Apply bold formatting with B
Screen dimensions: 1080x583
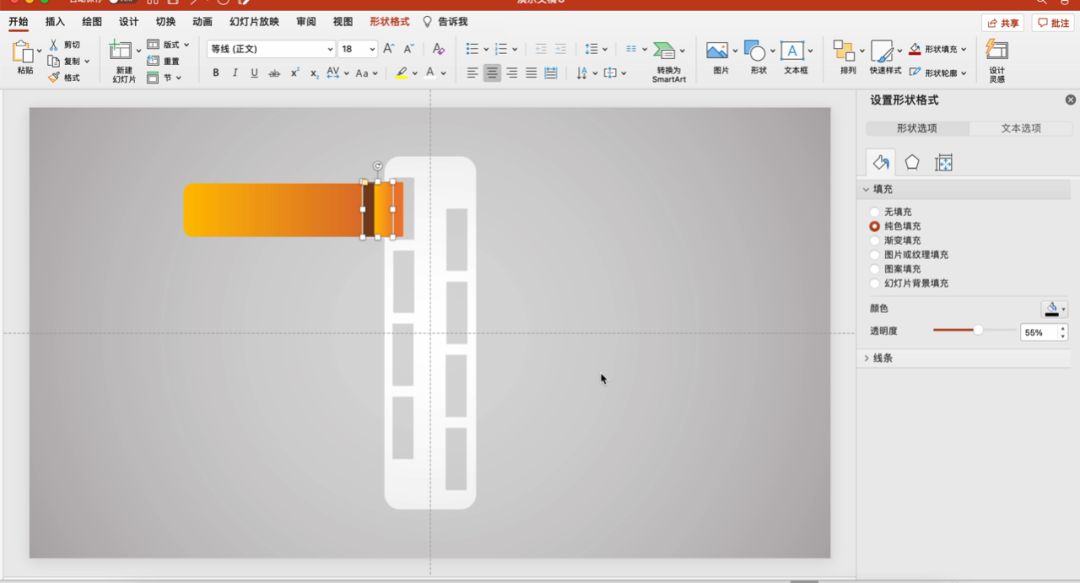(216, 72)
